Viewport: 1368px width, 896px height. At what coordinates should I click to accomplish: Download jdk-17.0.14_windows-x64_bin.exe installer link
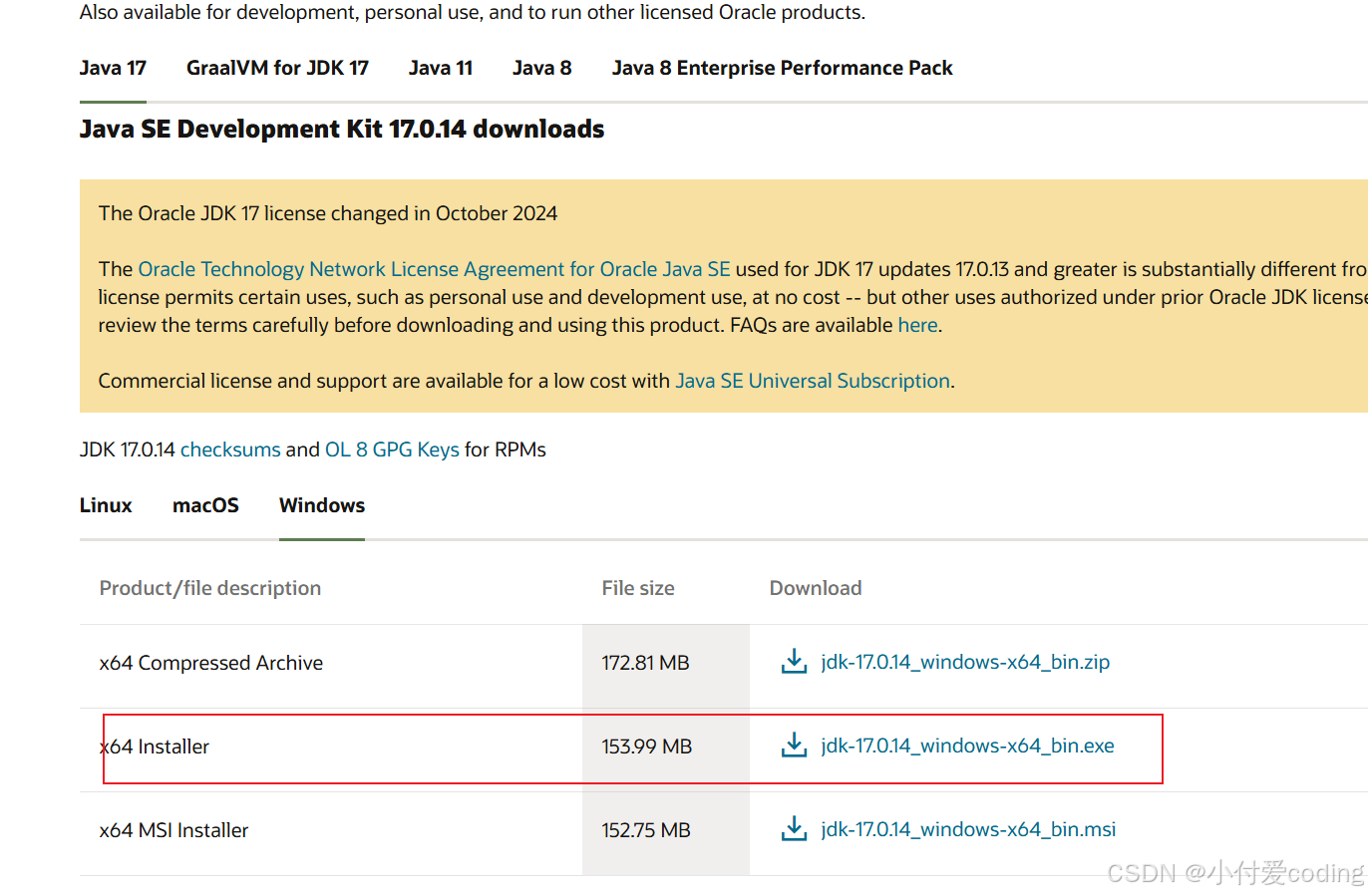(967, 746)
